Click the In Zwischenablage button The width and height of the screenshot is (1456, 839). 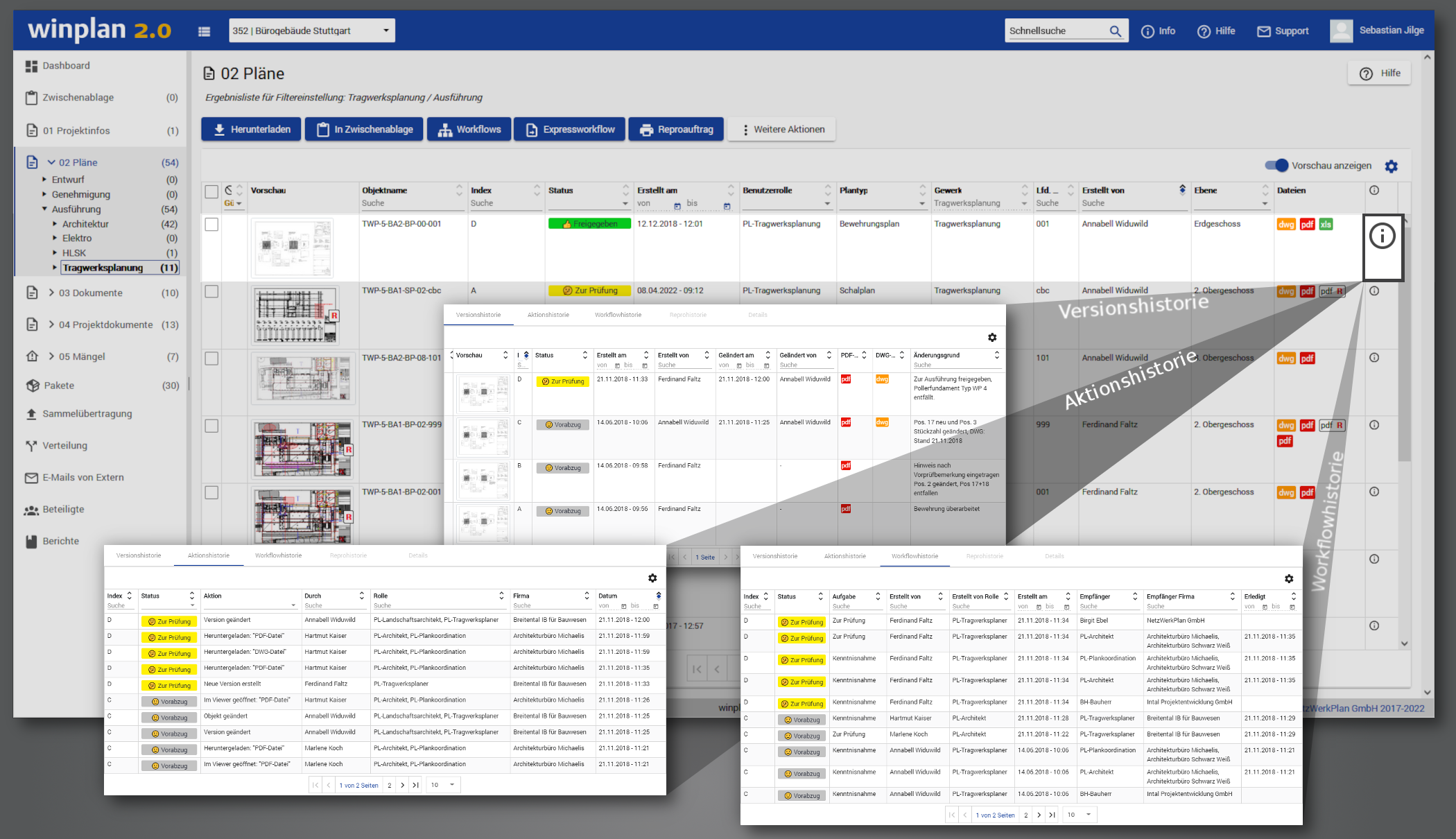[x=364, y=130]
